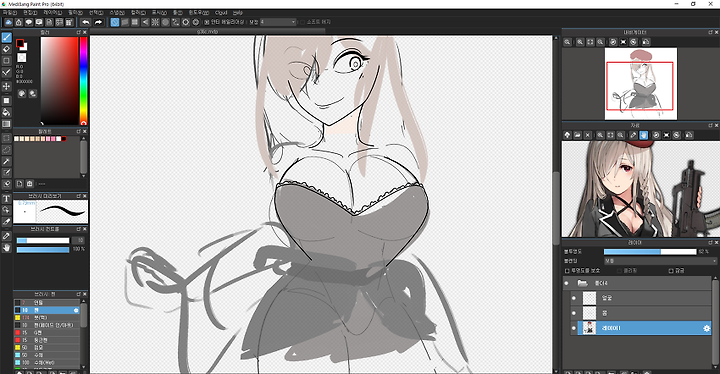This screenshot has width=720, height=374.
Task: Select the Eraser tool
Action: 6,49
